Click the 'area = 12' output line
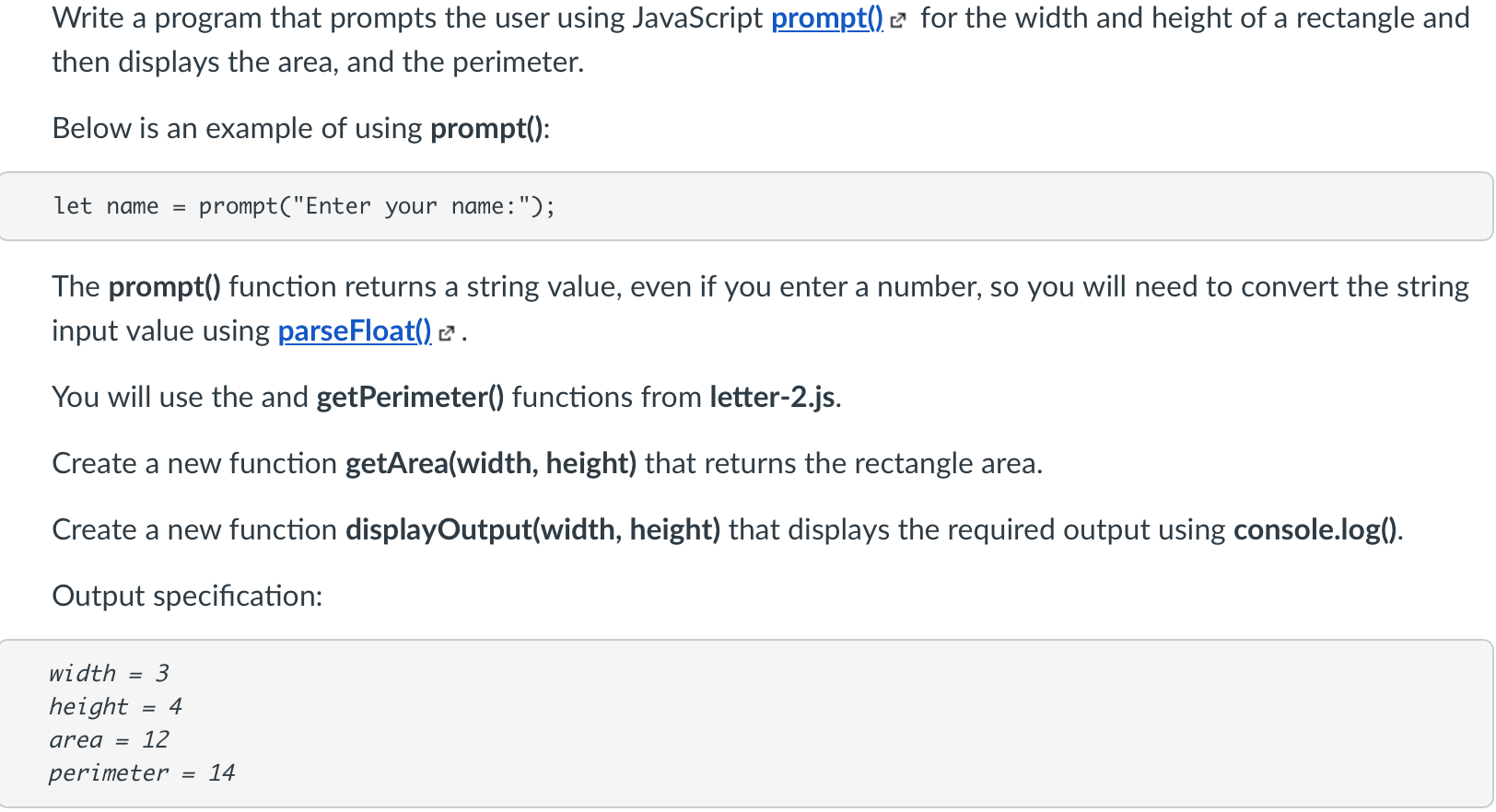The width and height of the screenshot is (1496, 812). click(109, 740)
